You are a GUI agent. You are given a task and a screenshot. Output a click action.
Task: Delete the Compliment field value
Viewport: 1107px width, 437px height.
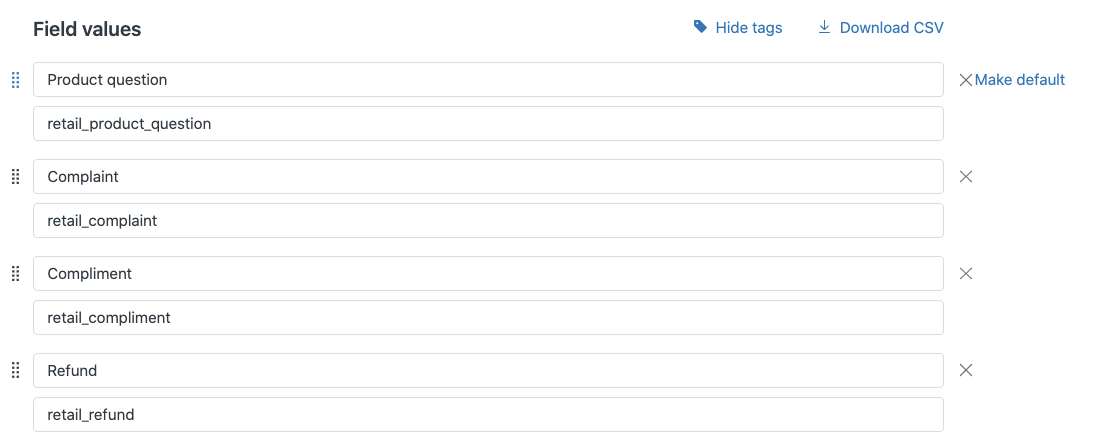tap(966, 273)
